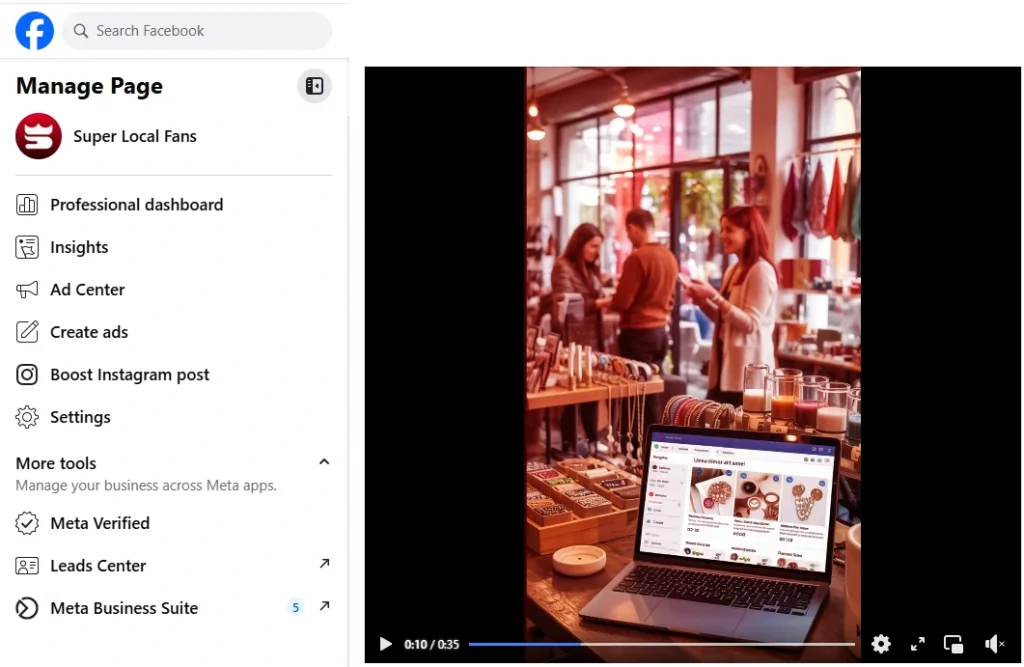The image size is (1024, 667).
Task: Mute the video audio
Action: (995, 644)
